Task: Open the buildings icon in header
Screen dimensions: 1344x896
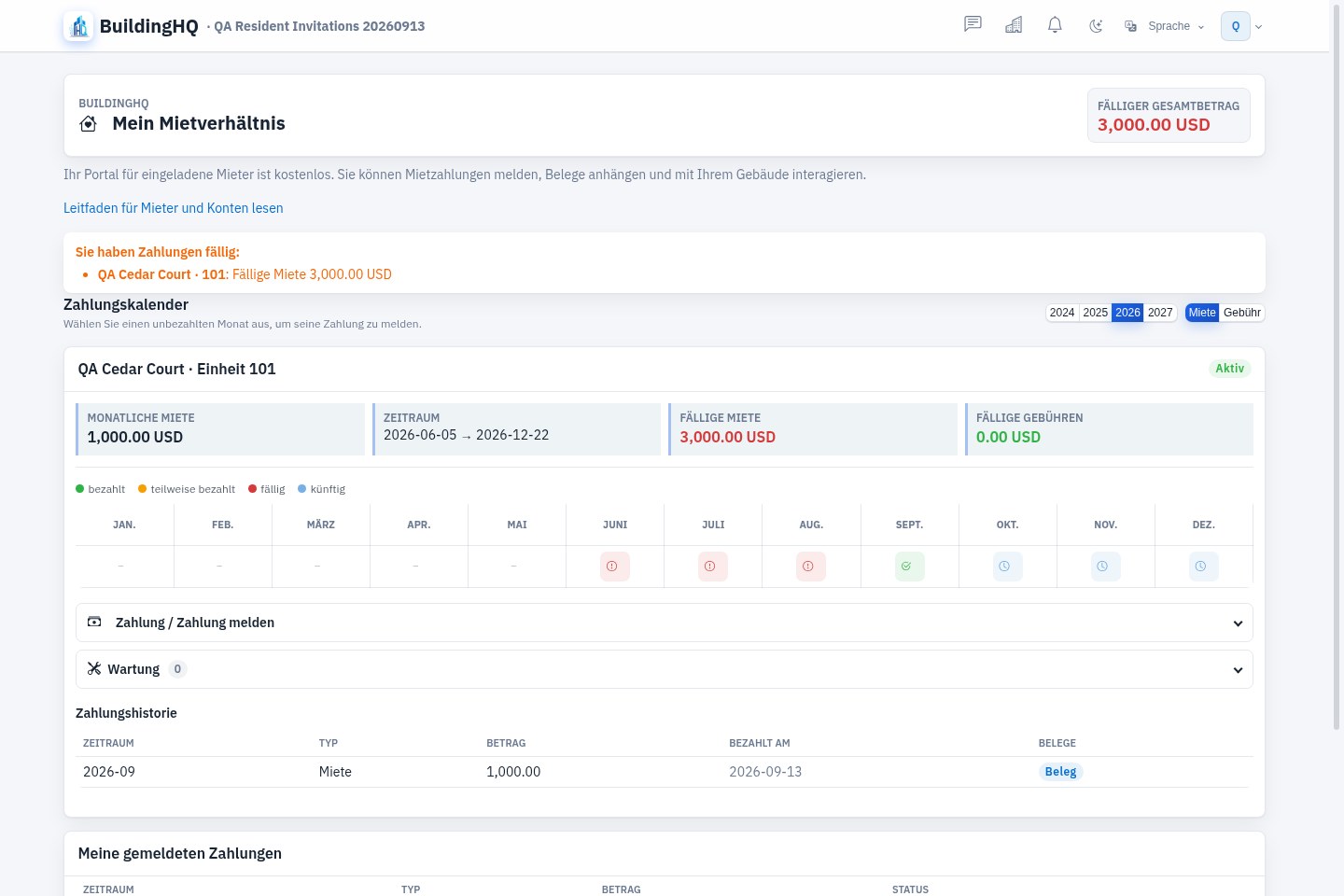Action: tap(1014, 25)
